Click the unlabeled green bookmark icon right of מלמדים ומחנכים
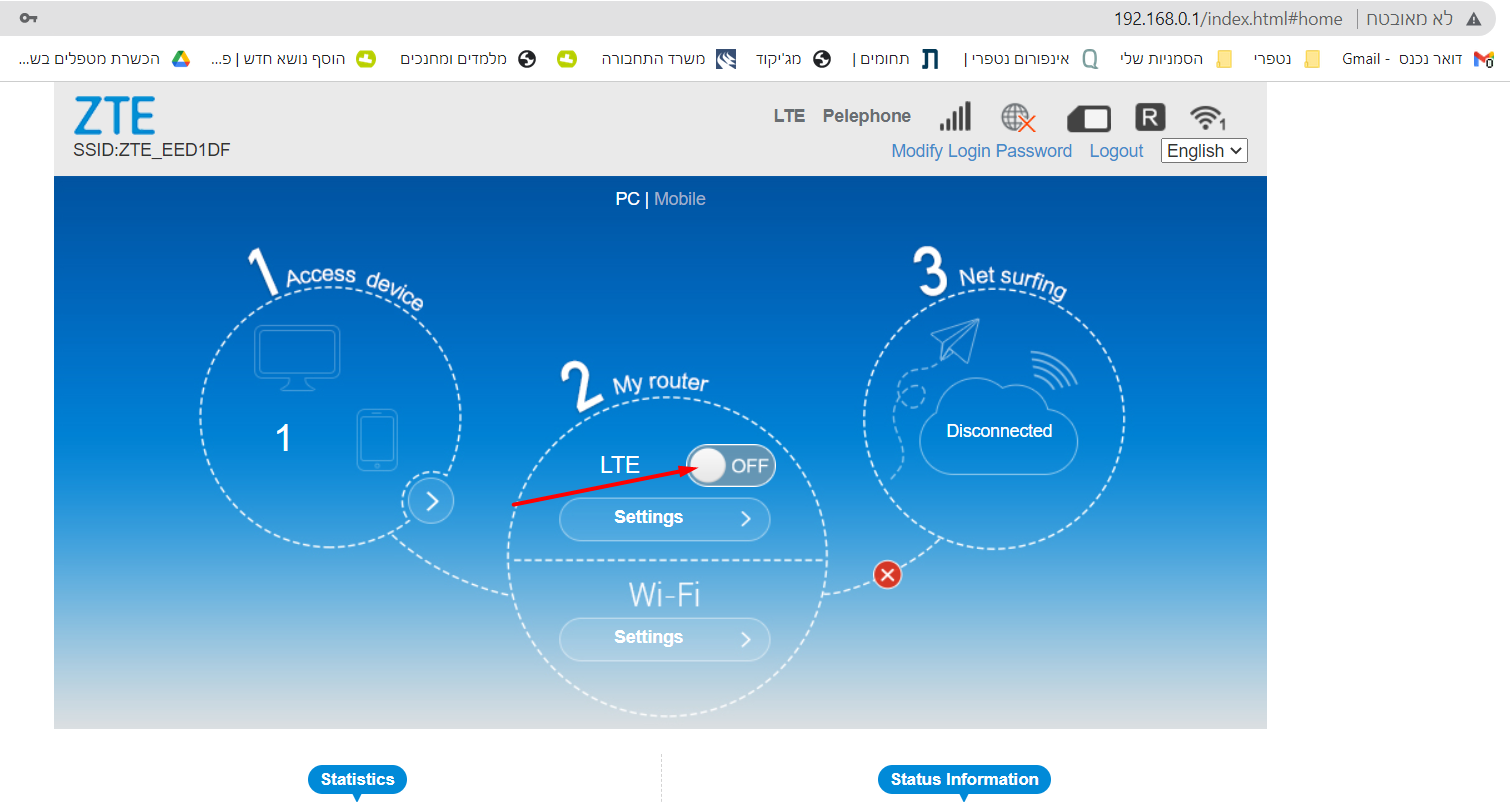Image resolution: width=1510 pixels, height=802 pixels. click(x=567, y=59)
